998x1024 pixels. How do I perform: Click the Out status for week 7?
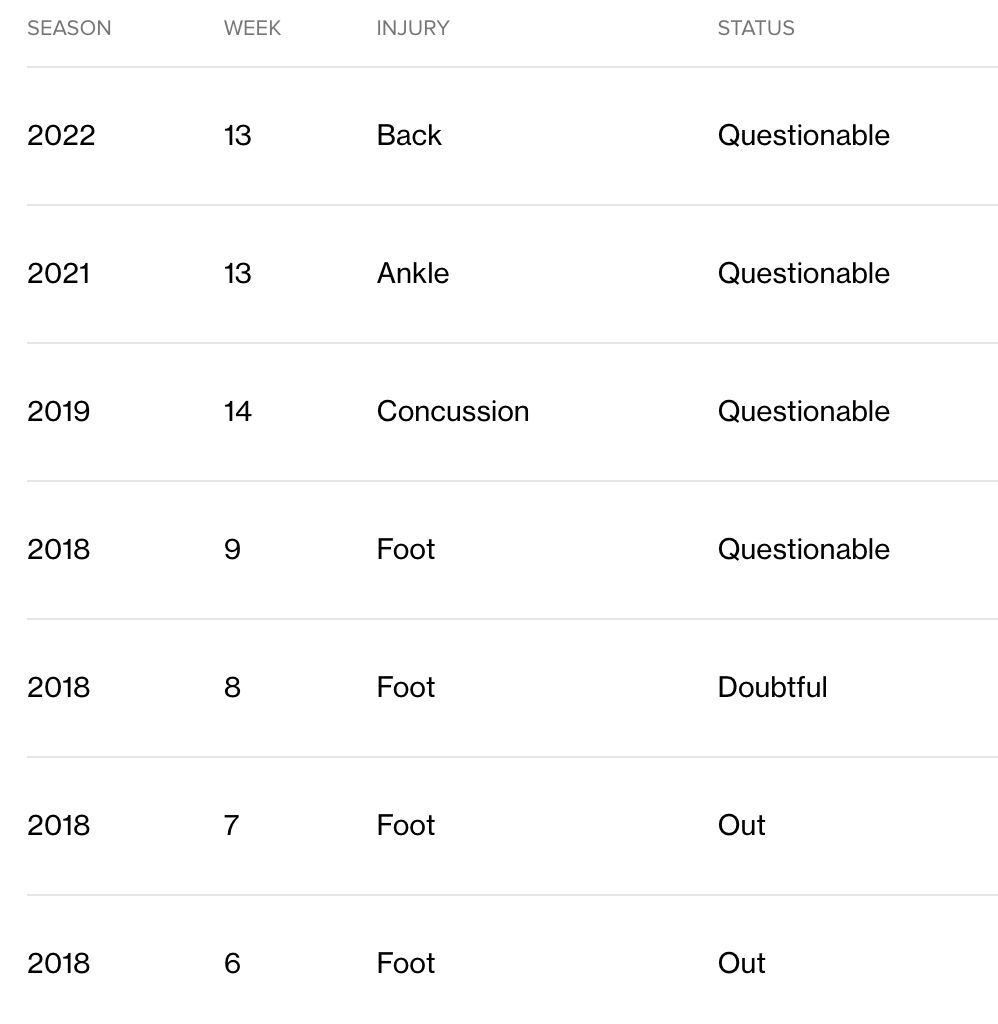(x=741, y=825)
